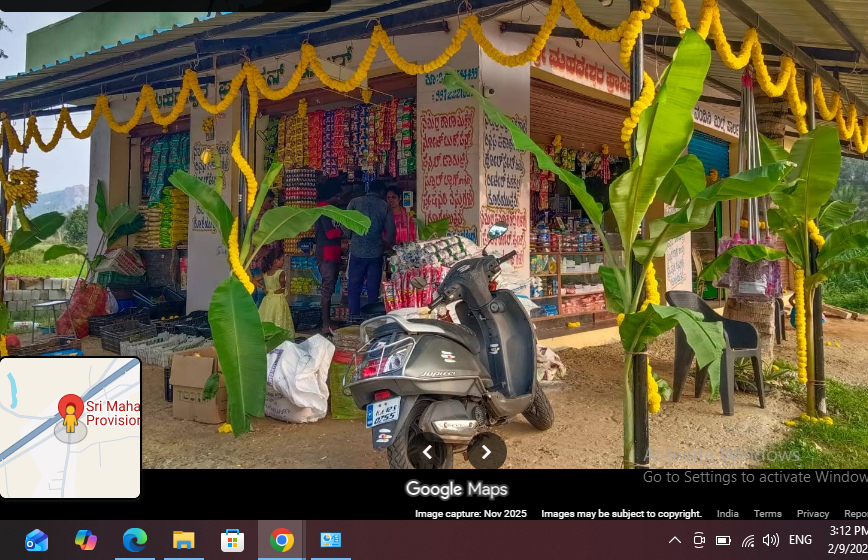This screenshot has width=868, height=560.
Task: Click the Sri Maha Provision label on minimap
Action: pos(113,413)
